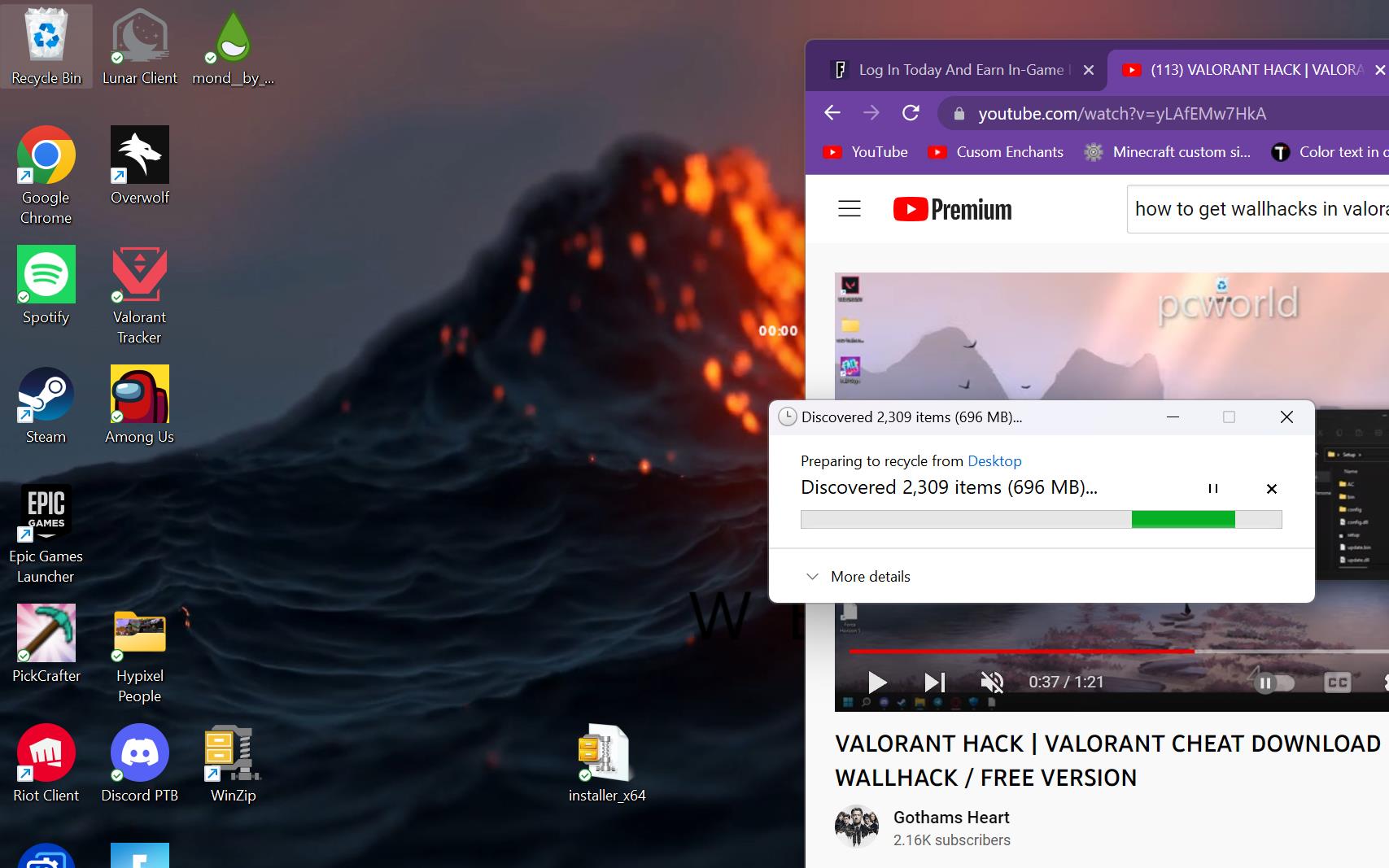Screen dimensions: 1389x868
Task: Unmute the YouTube video volume
Action: (x=992, y=682)
